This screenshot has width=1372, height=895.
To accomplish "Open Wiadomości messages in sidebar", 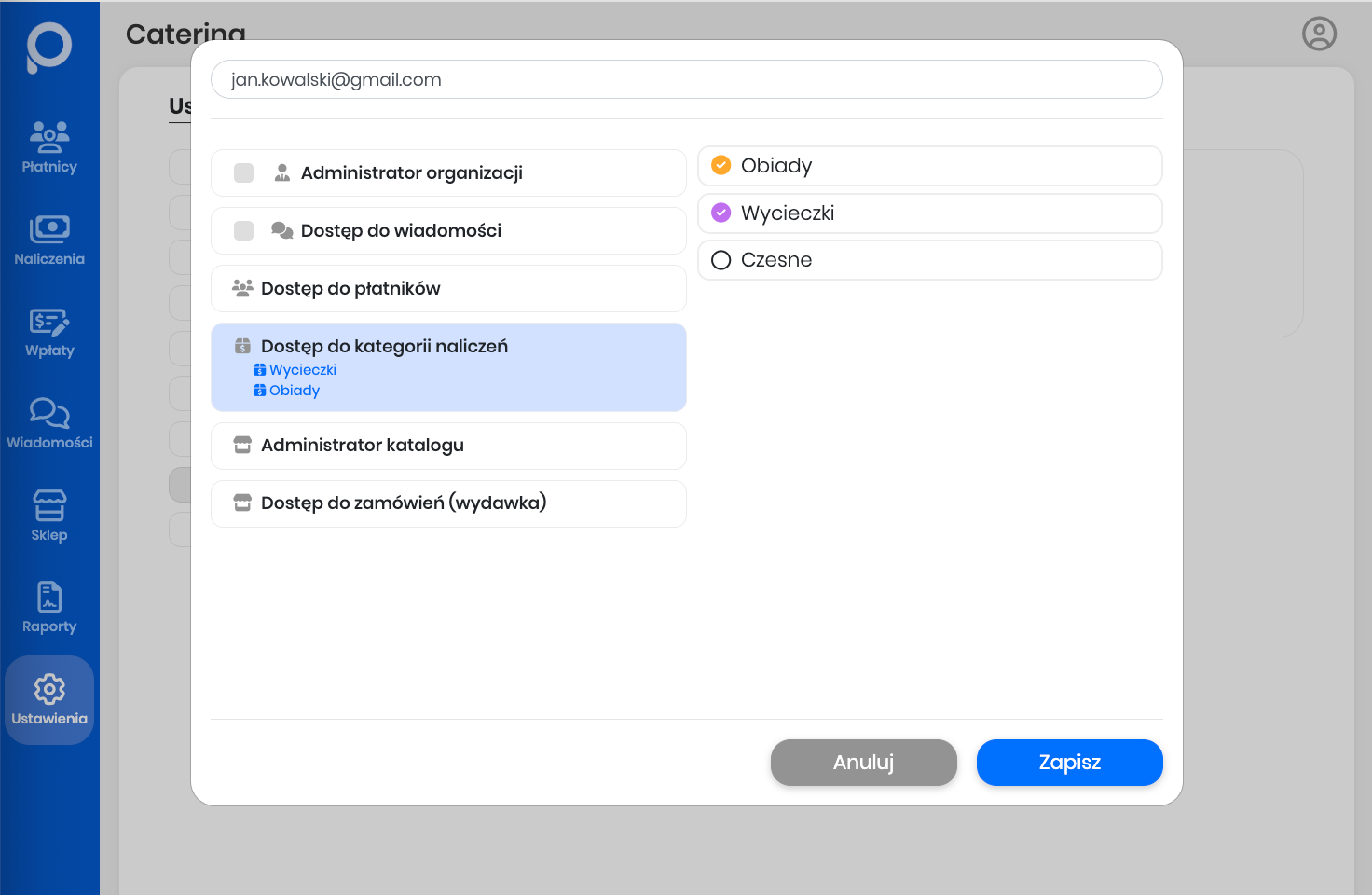I will click(49, 423).
